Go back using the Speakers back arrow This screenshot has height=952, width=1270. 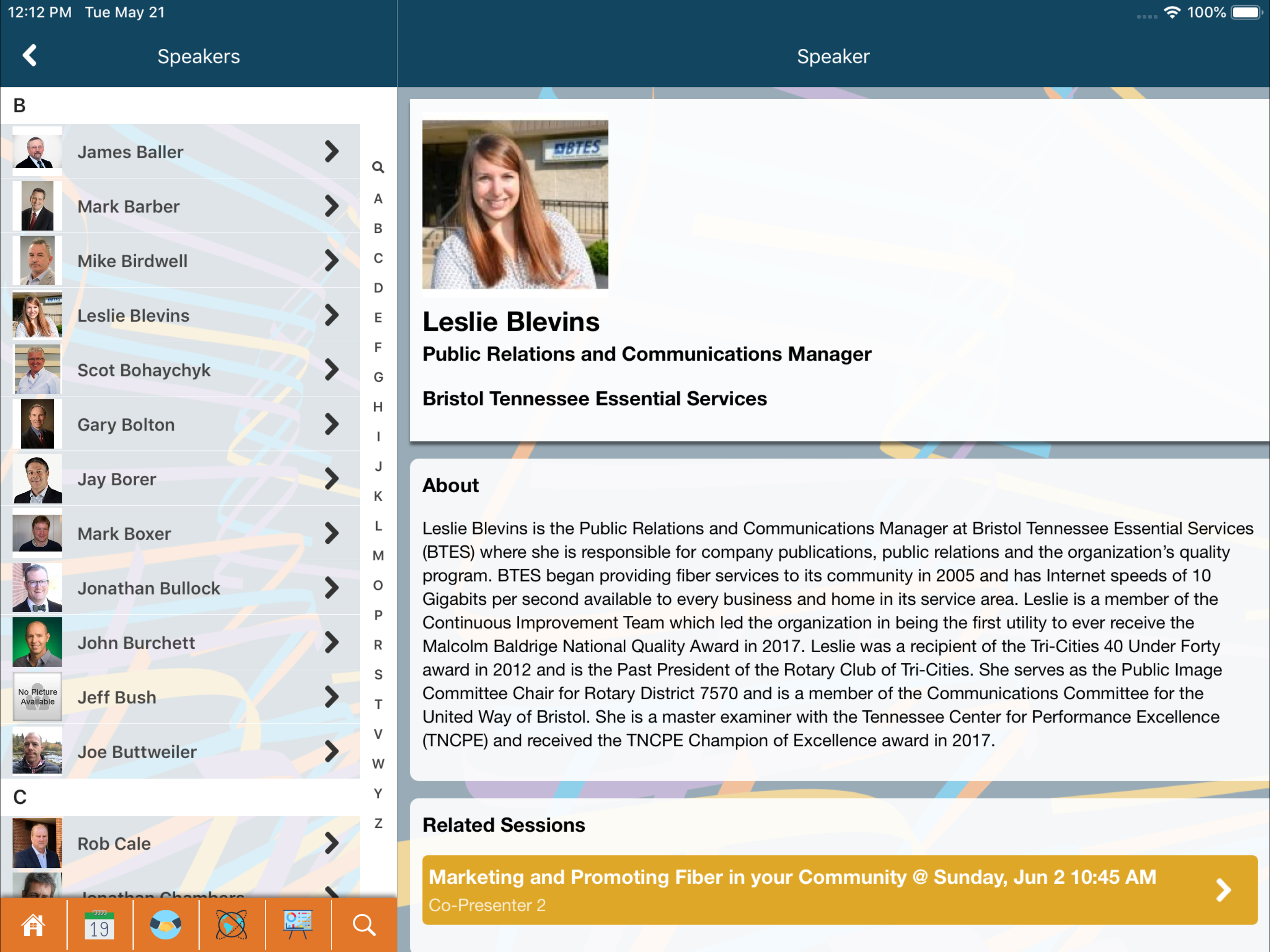[x=30, y=56]
